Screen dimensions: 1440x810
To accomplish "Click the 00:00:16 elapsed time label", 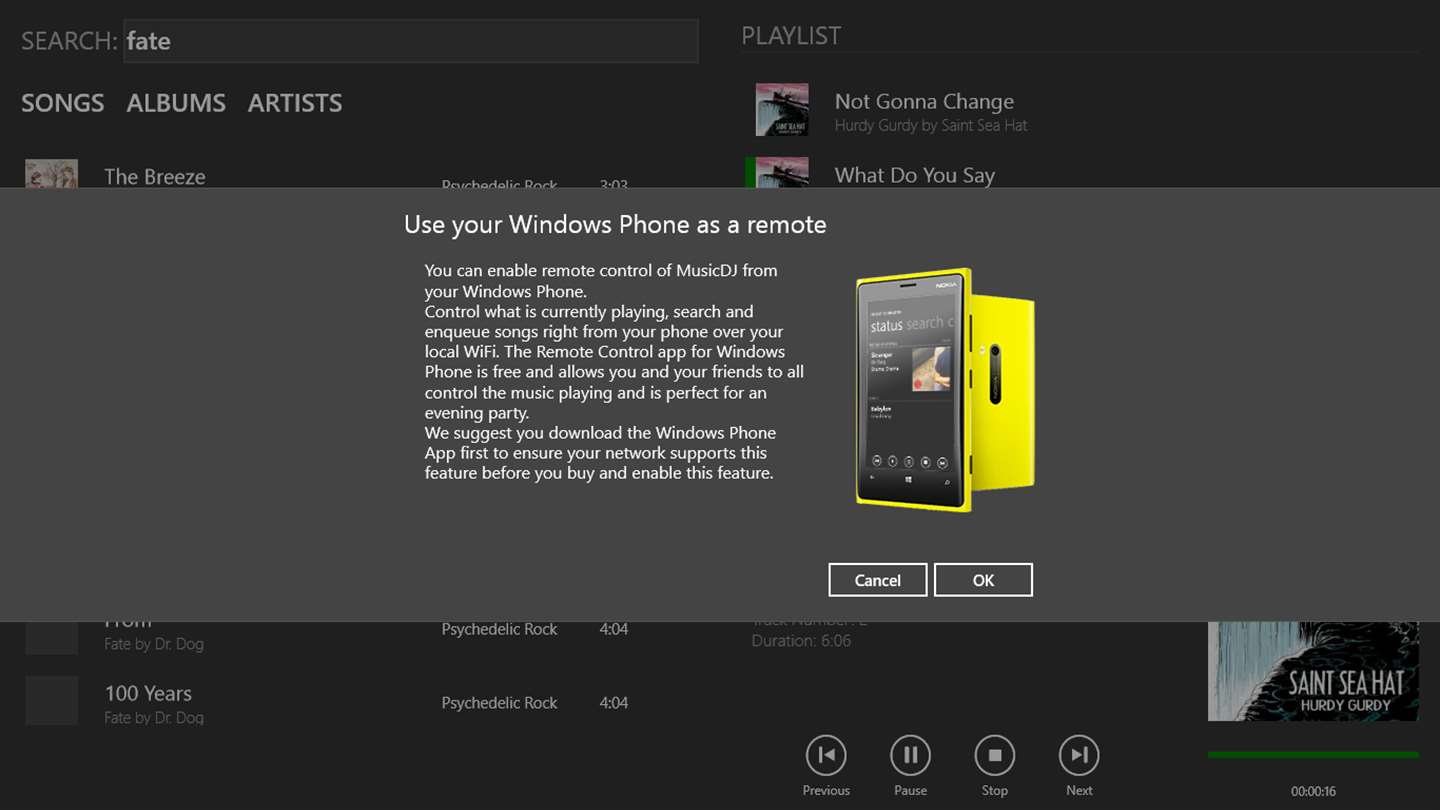I will (x=1313, y=791).
